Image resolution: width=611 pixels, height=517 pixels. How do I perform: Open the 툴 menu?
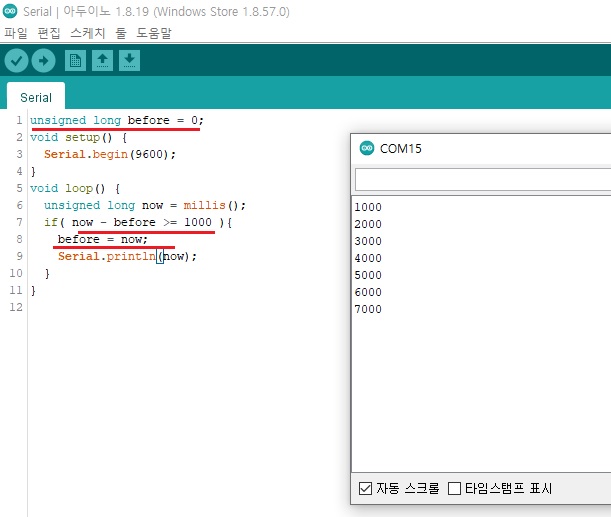[121, 33]
